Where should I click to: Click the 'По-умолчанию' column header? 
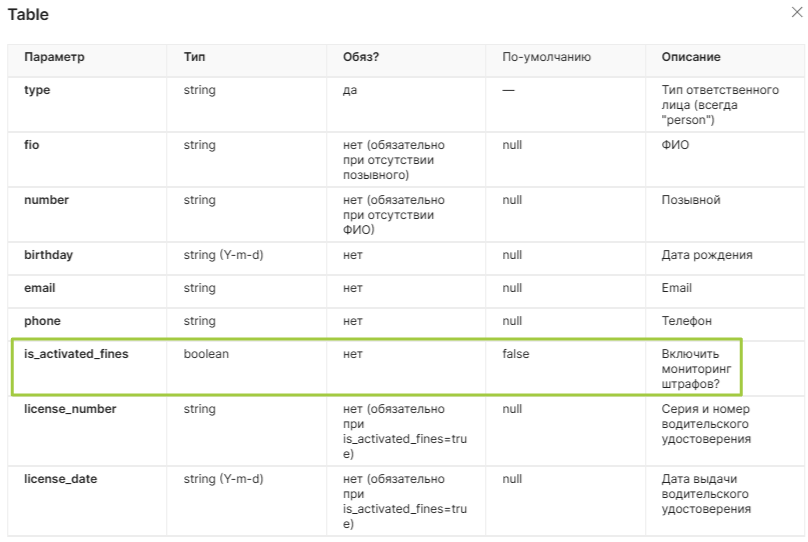[x=546, y=57]
